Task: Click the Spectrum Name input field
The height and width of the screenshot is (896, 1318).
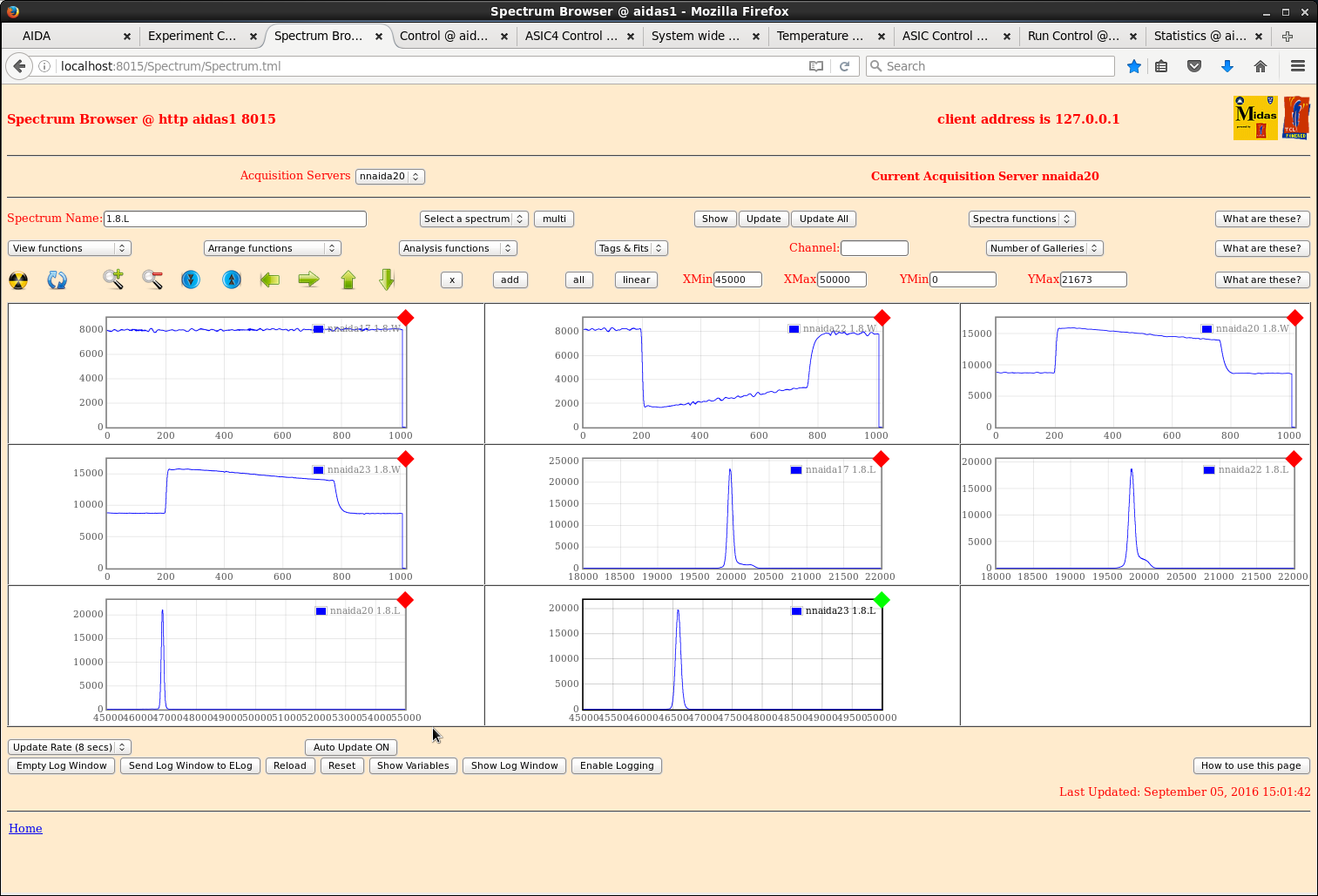Action: tap(235, 219)
